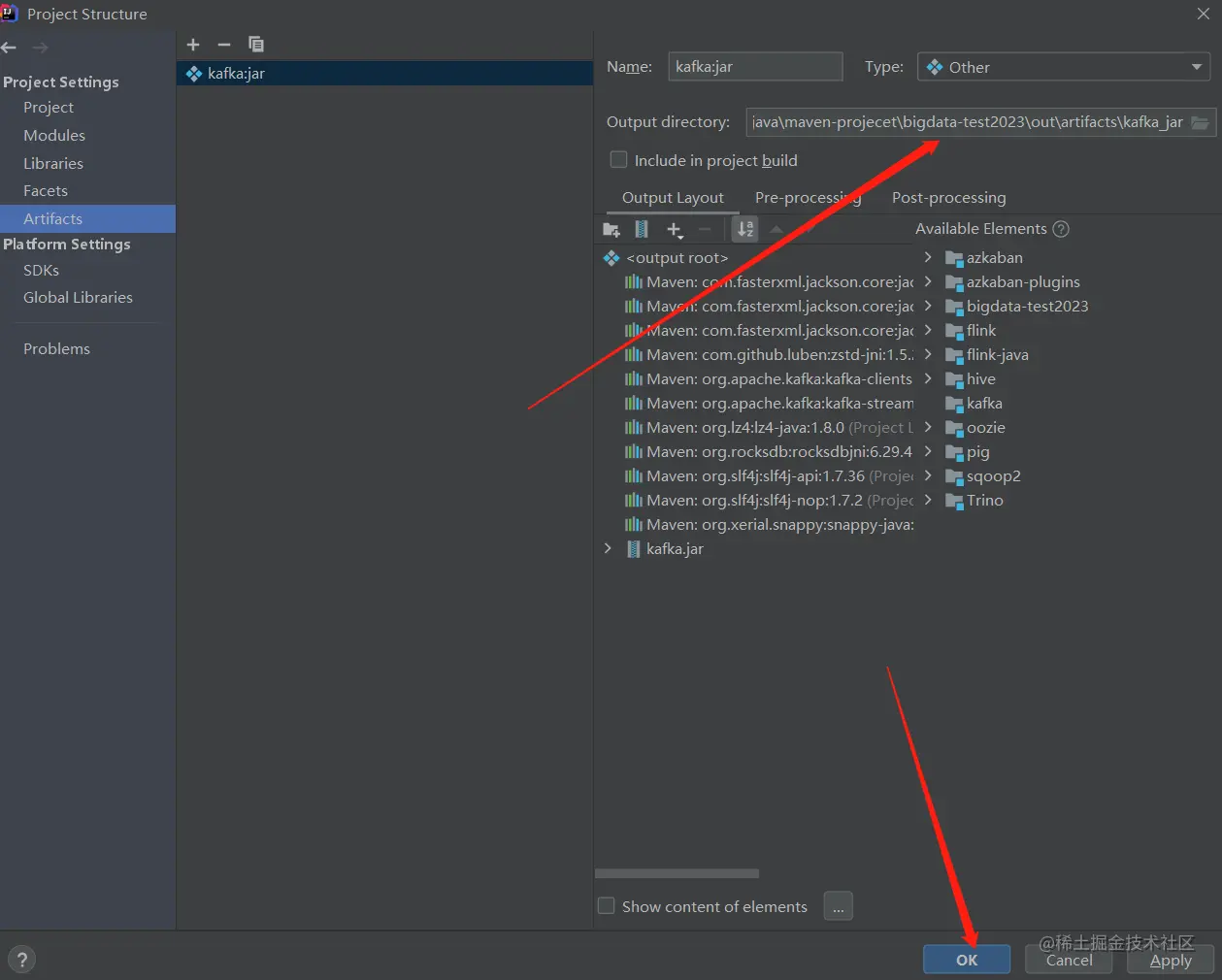Open the SDKs platform settings

pos(42,271)
